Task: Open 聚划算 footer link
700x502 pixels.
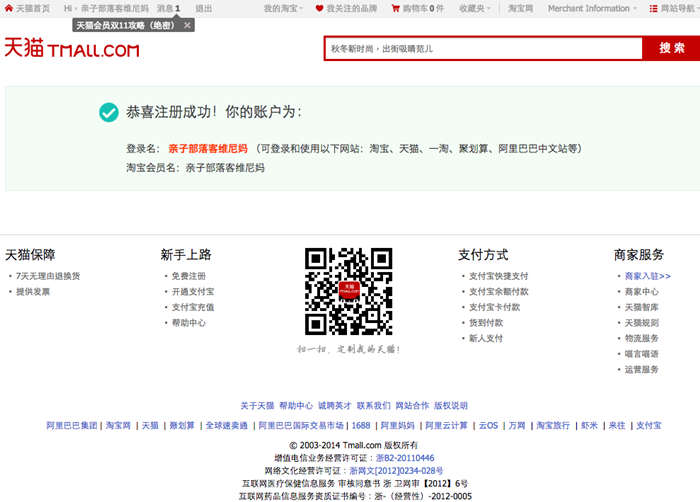Action: pyautogui.click(x=182, y=426)
